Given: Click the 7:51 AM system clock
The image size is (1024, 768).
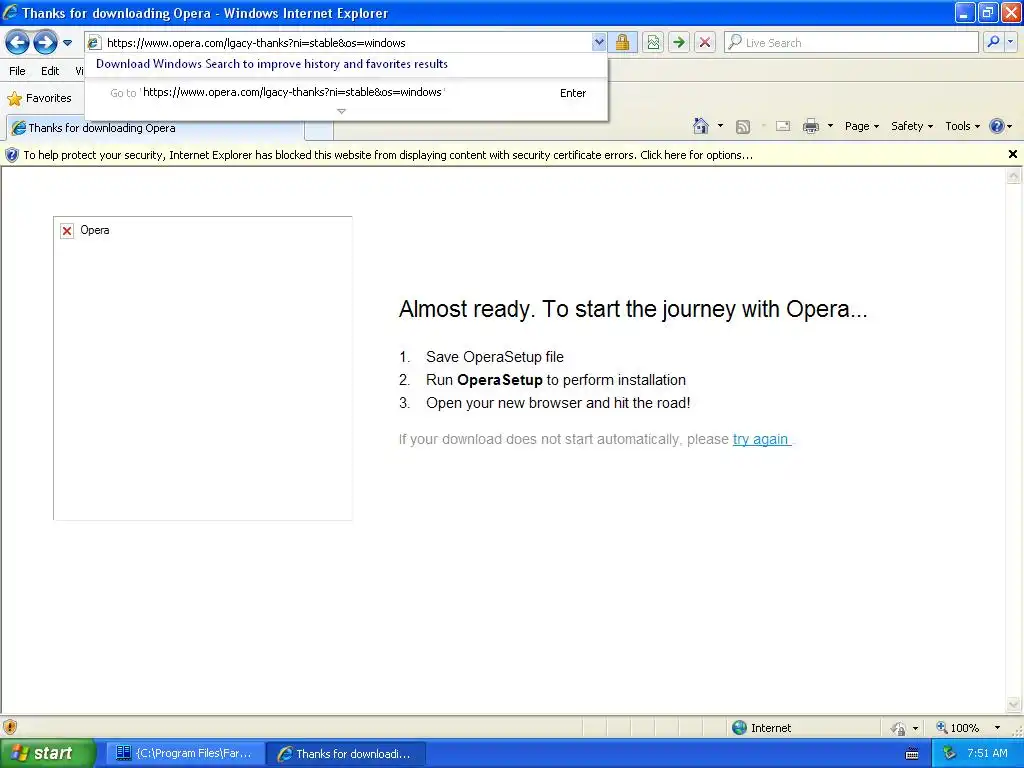Looking at the screenshot, I should click(x=987, y=754).
